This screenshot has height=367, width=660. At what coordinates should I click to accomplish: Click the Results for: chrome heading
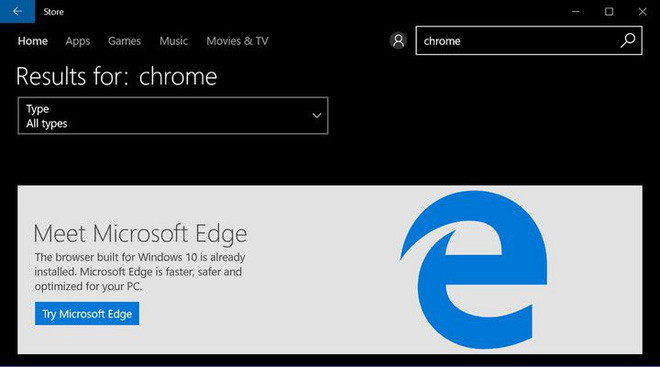coord(117,77)
